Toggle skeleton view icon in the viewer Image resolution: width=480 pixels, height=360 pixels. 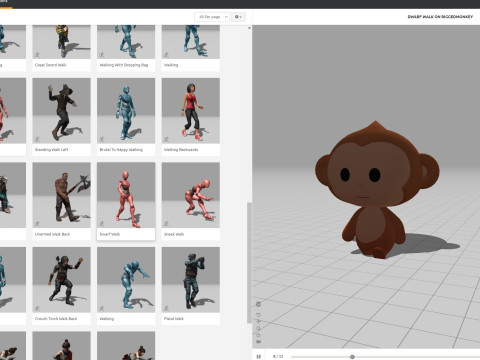point(258,304)
